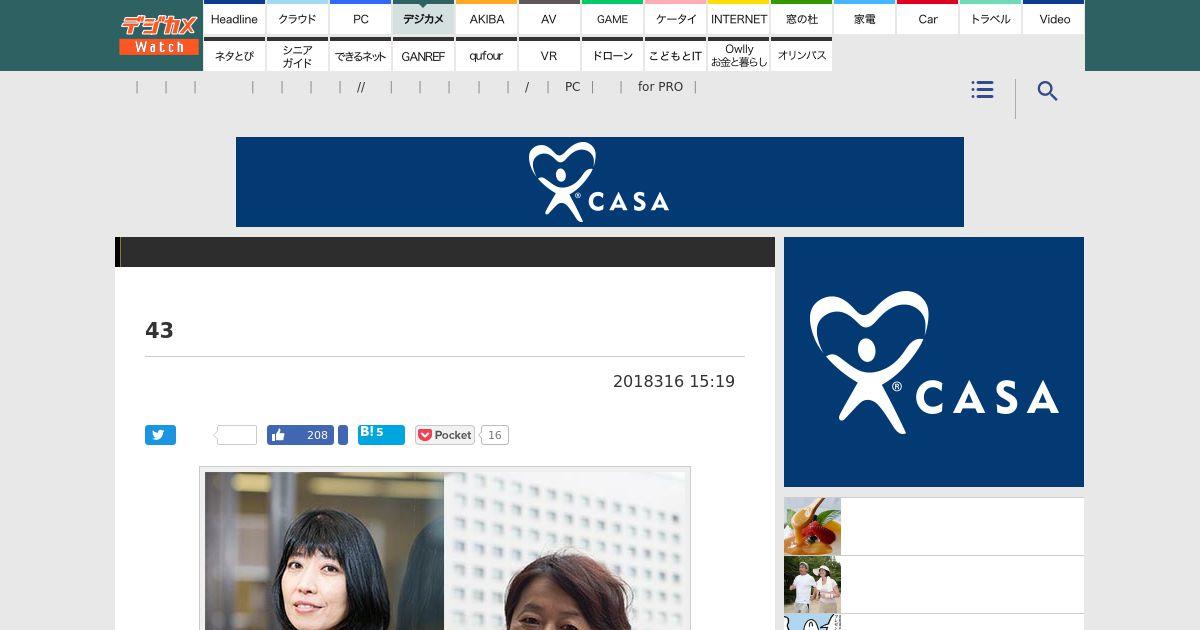Image resolution: width=1200 pixels, height=630 pixels.
Task: Open the ドローン tab
Action: pyautogui.click(x=612, y=55)
